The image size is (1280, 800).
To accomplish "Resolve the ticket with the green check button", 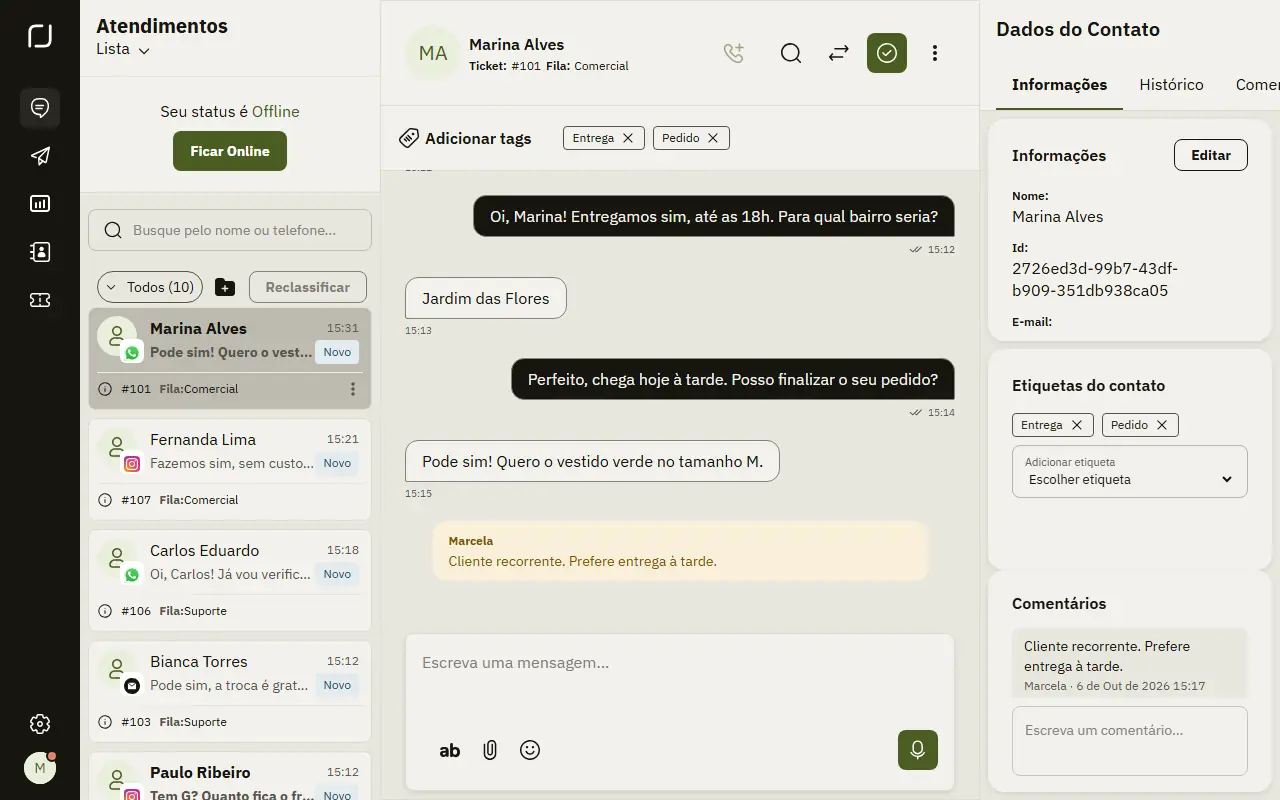I will (x=887, y=53).
